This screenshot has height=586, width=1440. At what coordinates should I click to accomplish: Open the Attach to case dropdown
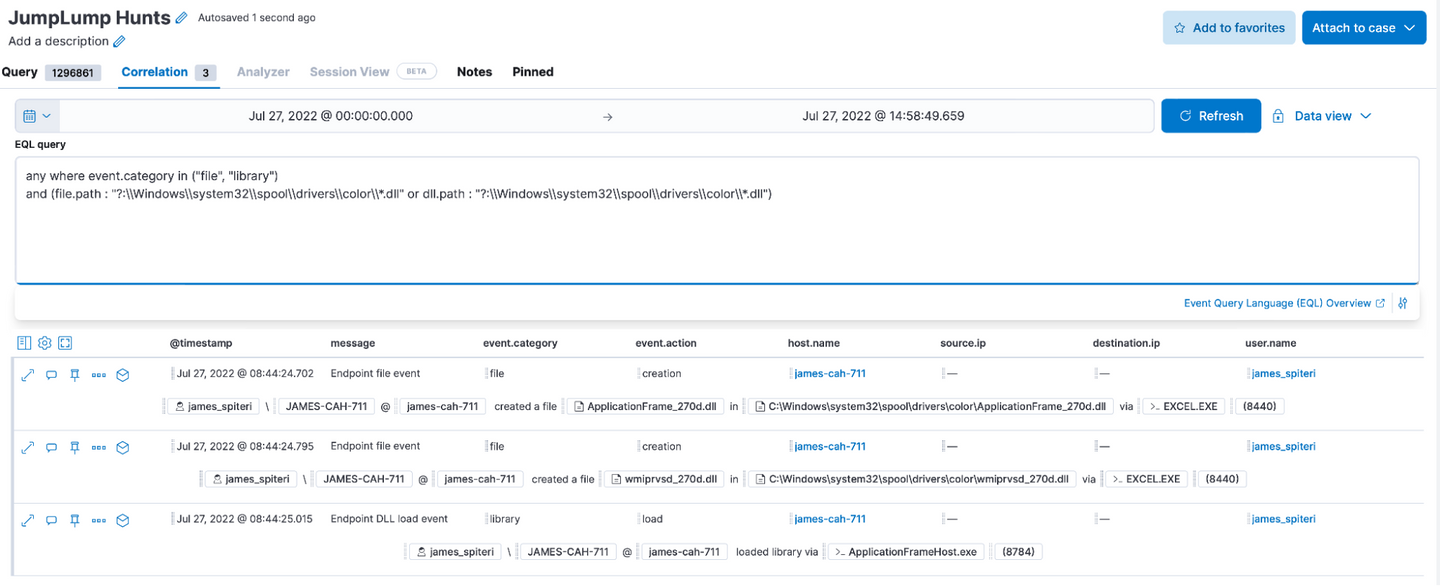1363,28
